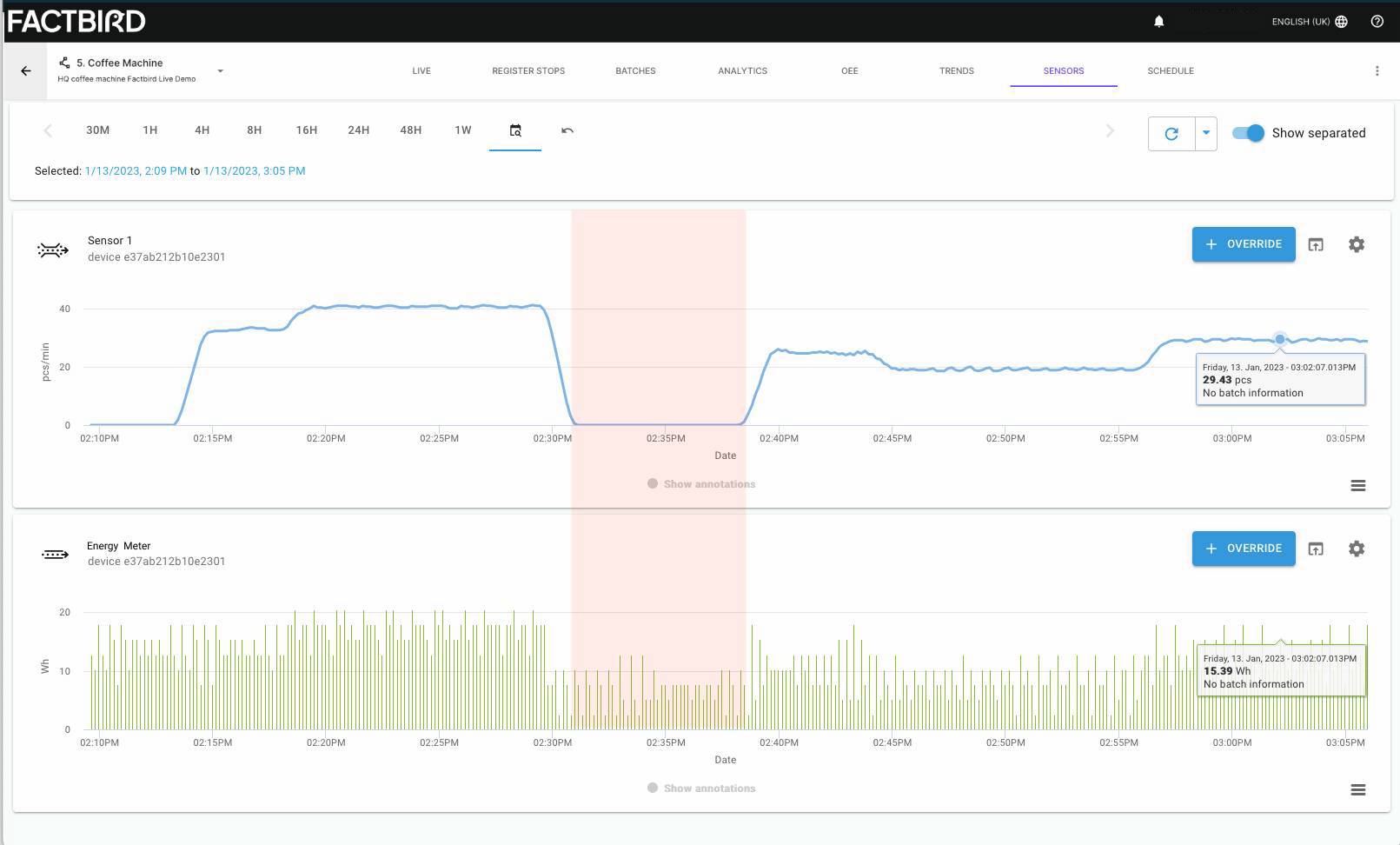This screenshot has width=1400, height=845.
Task: Go back with the left arrow
Action: tap(26, 71)
